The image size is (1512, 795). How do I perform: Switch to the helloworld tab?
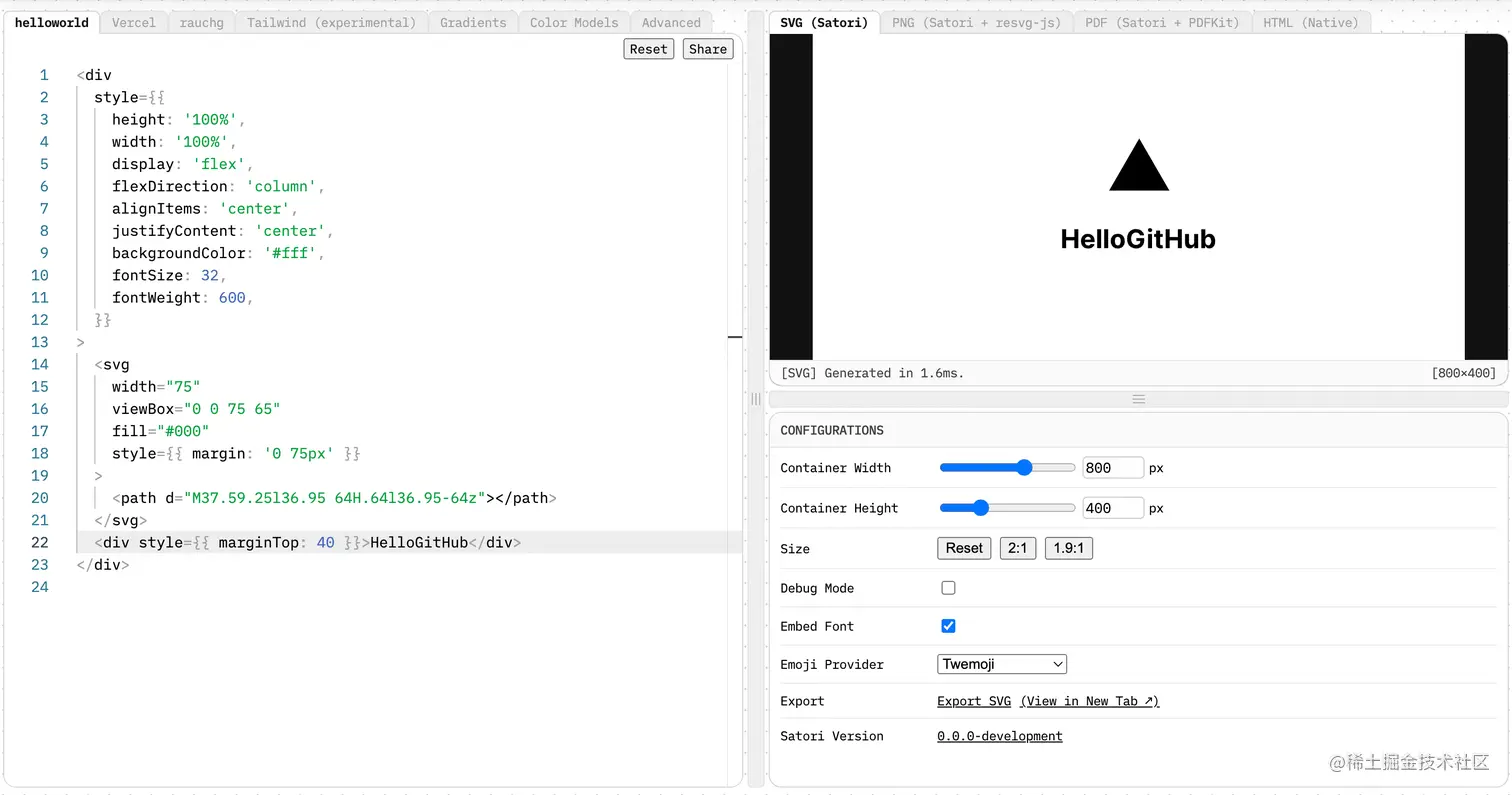[51, 22]
